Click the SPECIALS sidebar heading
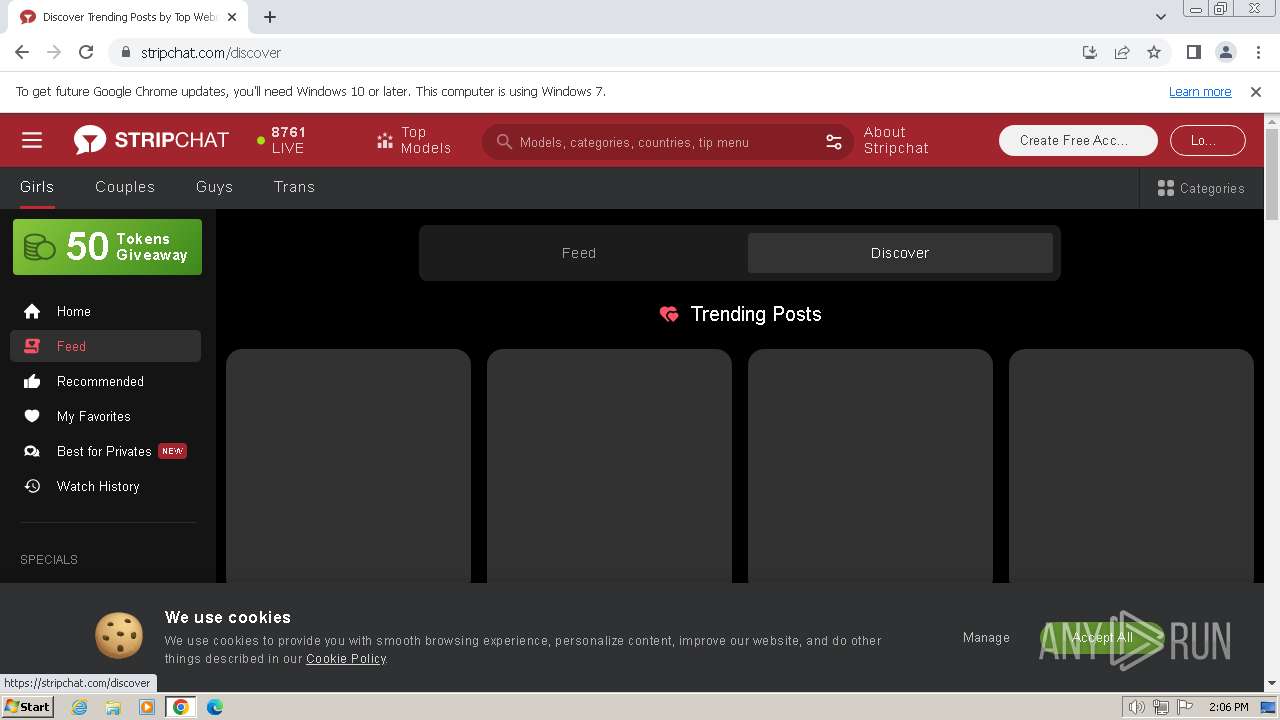 49,559
